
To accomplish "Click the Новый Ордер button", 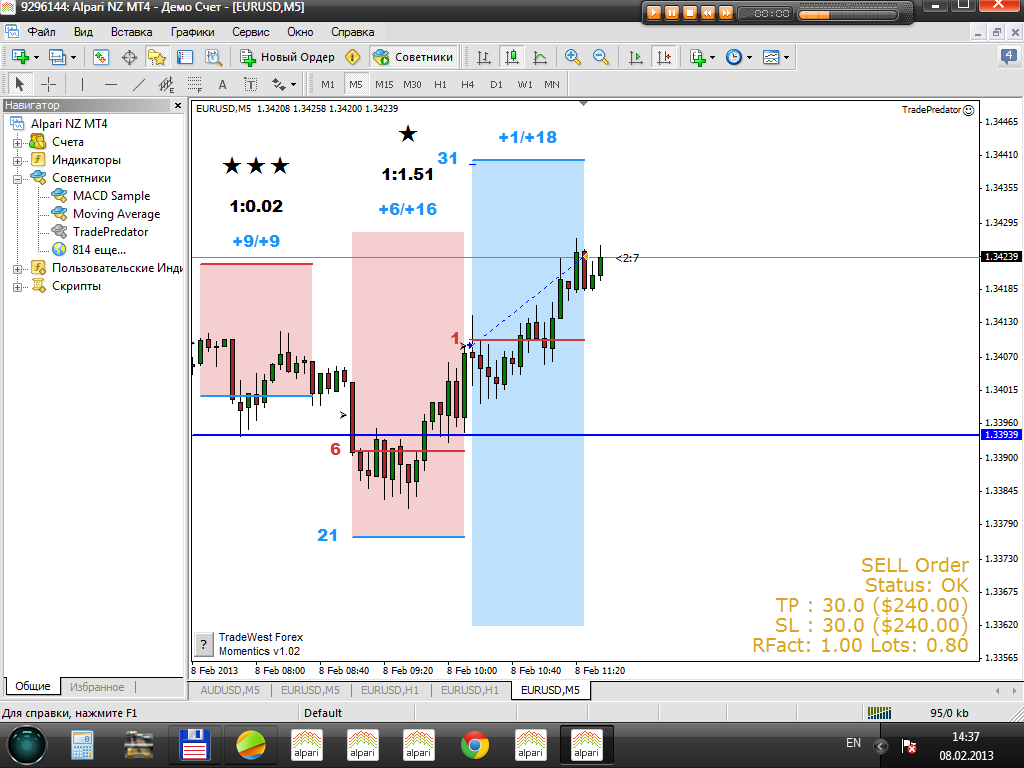I will click(287, 57).
